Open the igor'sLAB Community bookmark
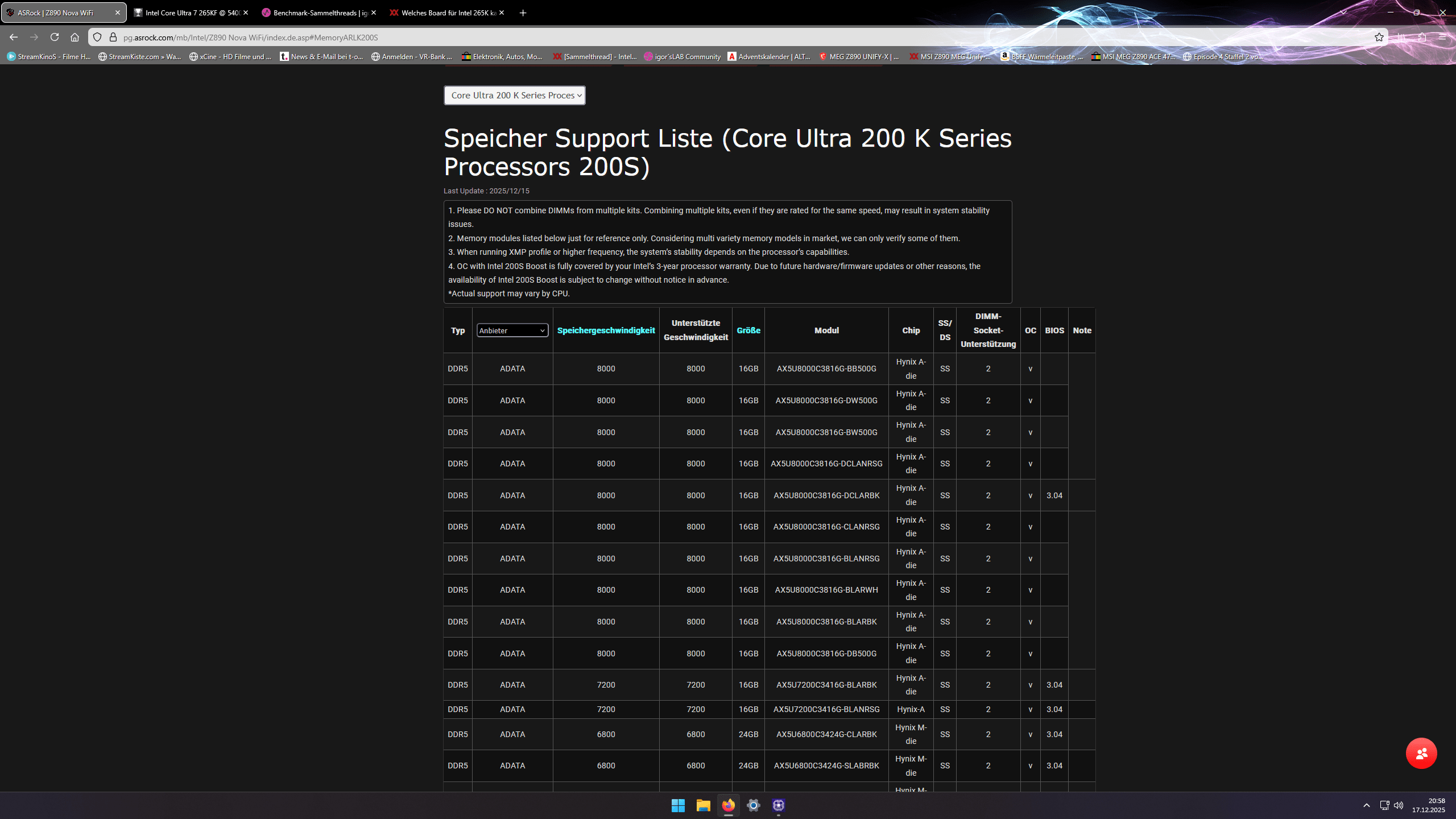Screen dimensions: 1456x819 click(682, 56)
